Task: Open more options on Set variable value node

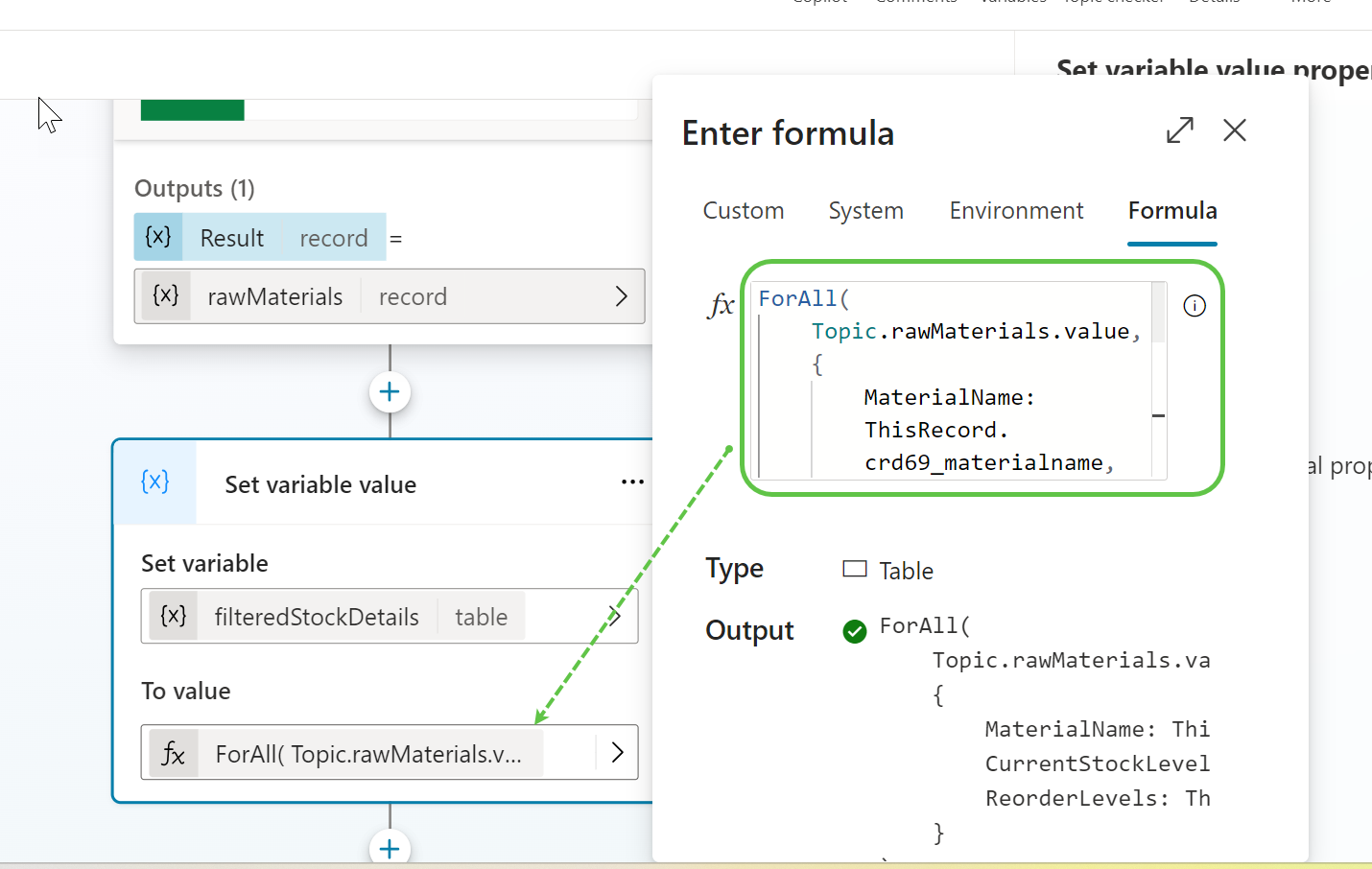Action: (632, 481)
